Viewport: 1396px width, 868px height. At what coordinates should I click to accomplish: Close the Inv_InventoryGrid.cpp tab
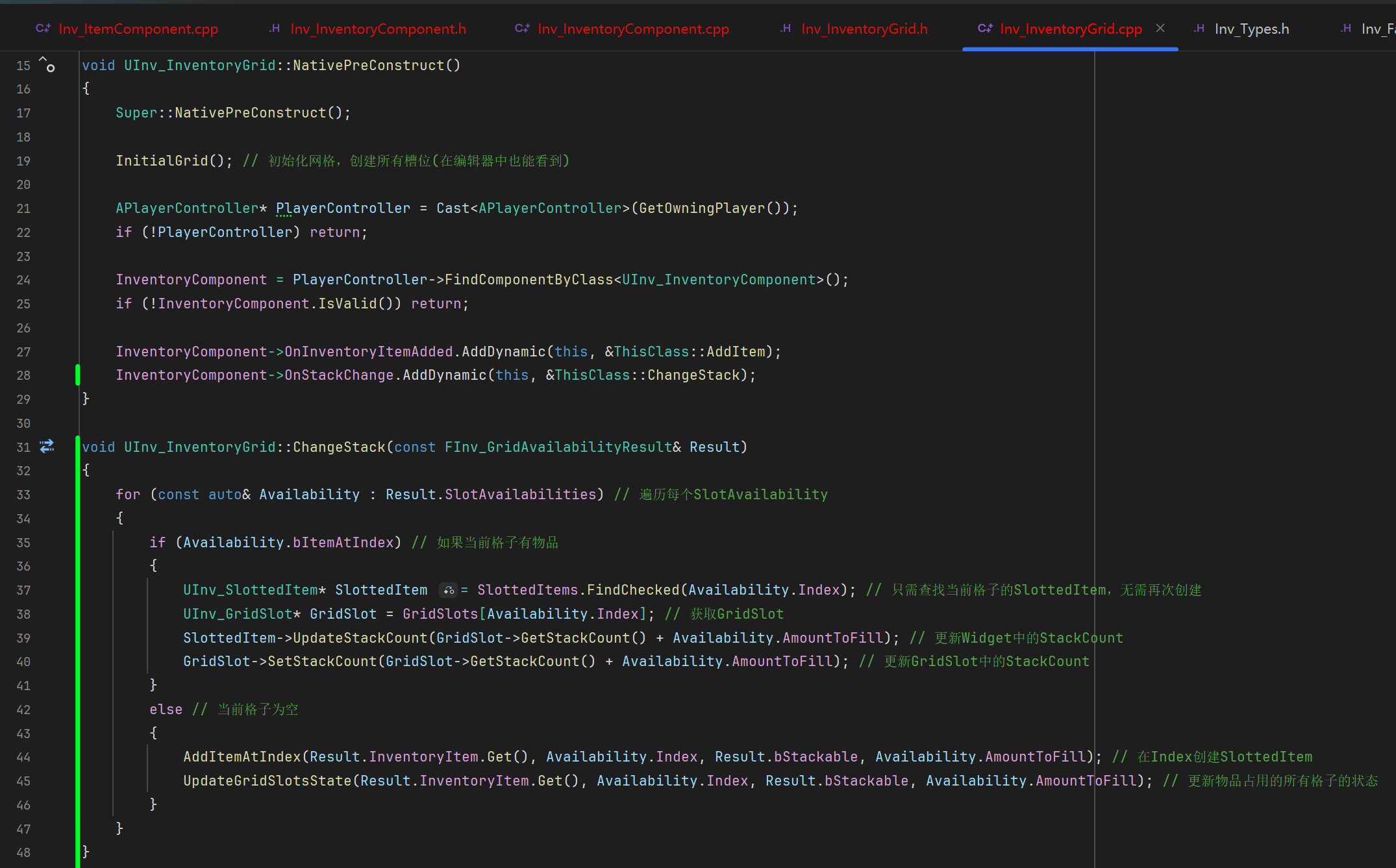pyautogui.click(x=1160, y=29)
